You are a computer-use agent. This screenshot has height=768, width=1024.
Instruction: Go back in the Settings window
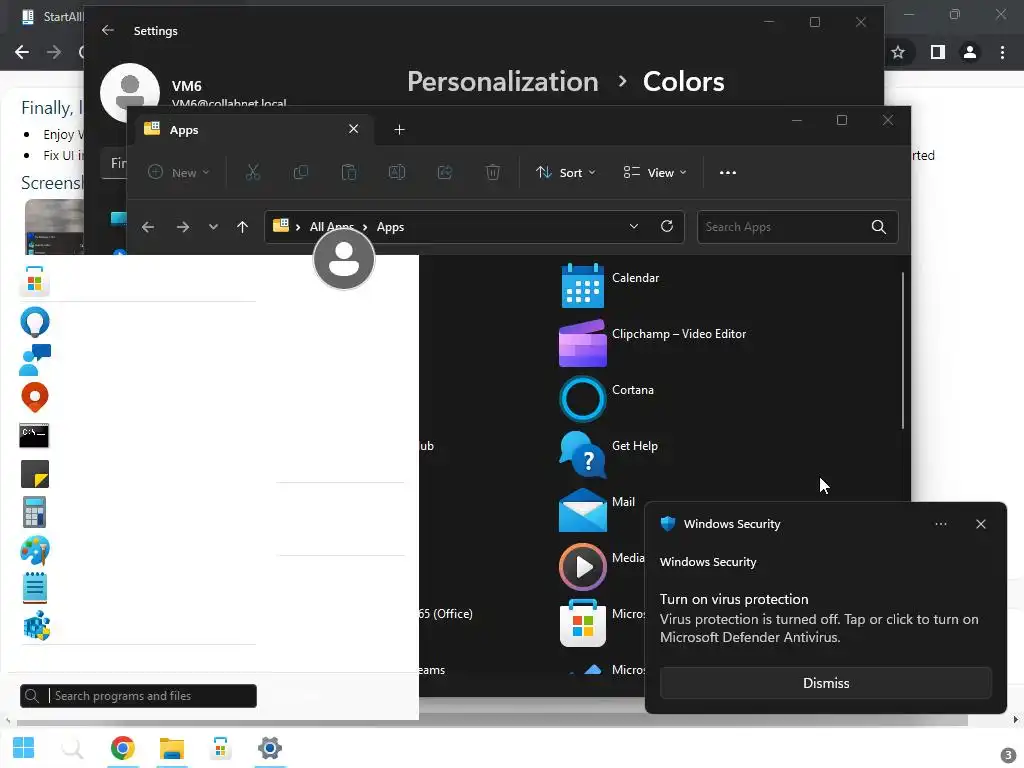click(108, 30)
